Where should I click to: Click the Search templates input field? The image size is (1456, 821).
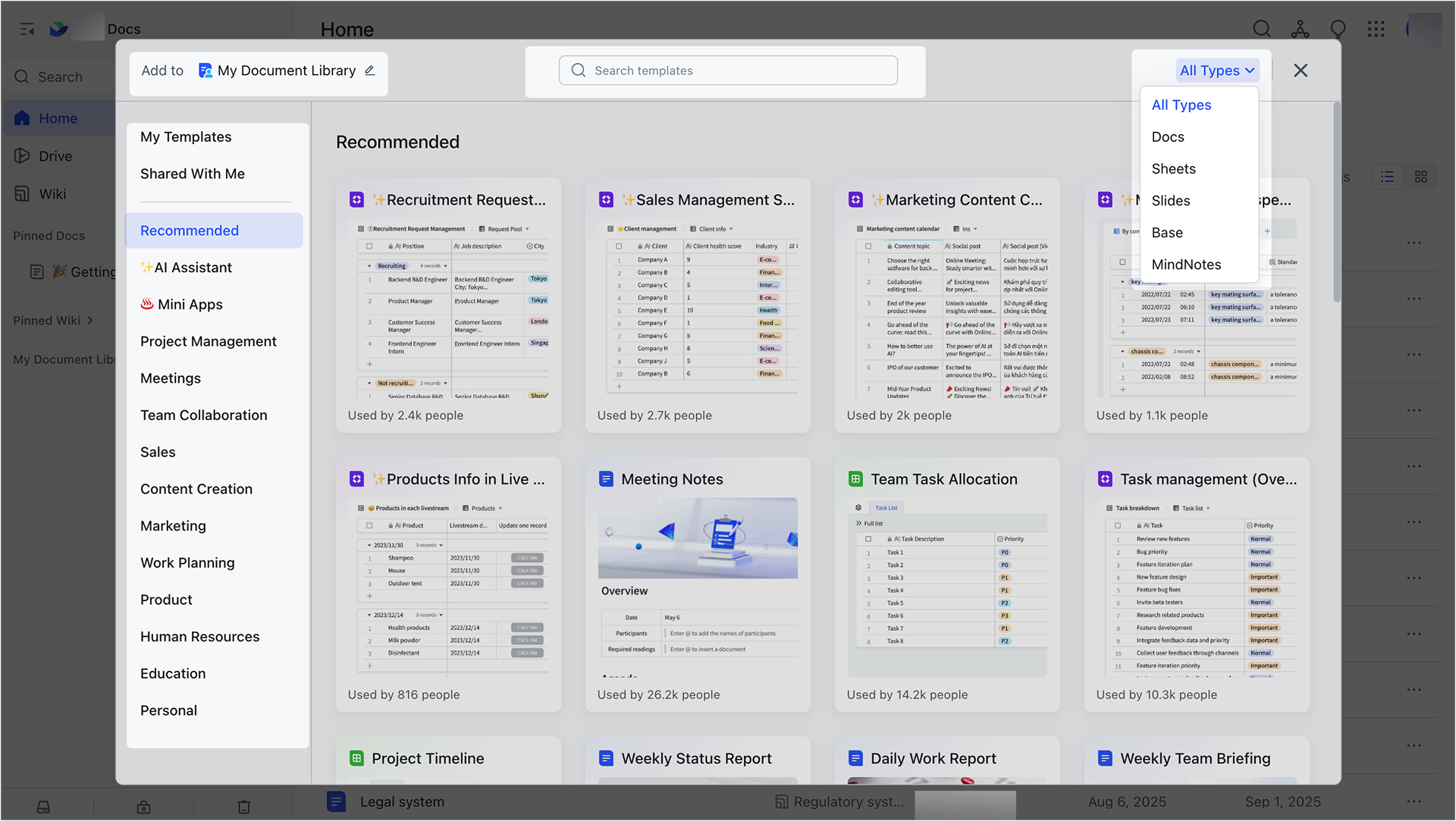(728, 71)
